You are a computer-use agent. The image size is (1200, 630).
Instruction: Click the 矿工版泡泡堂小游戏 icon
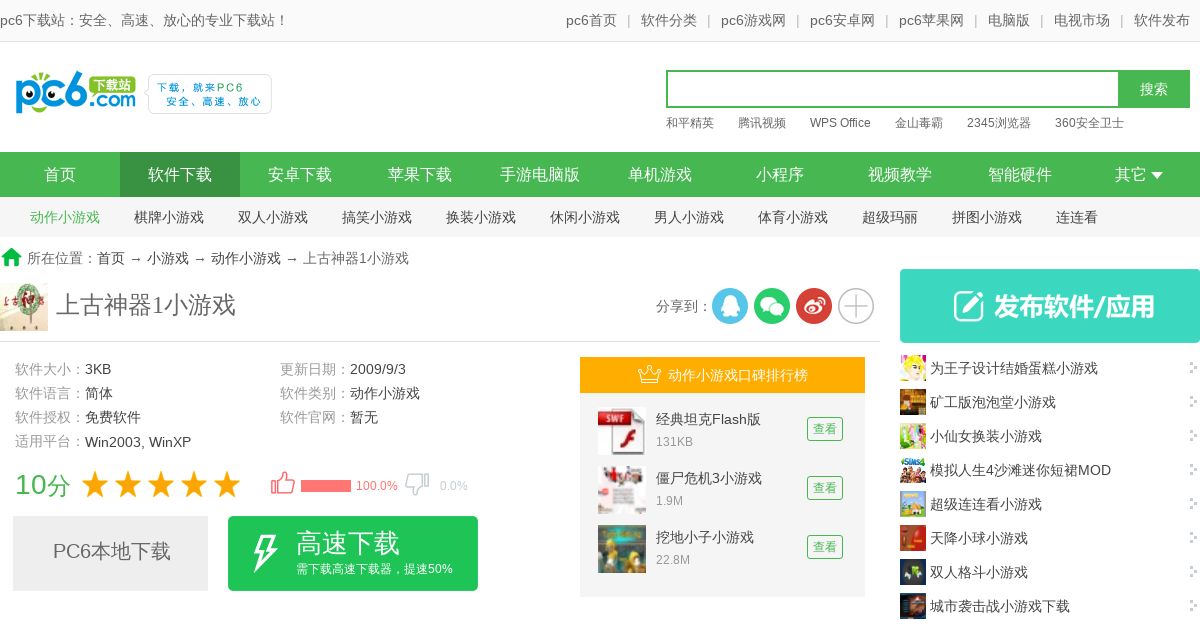pos(913,402)
